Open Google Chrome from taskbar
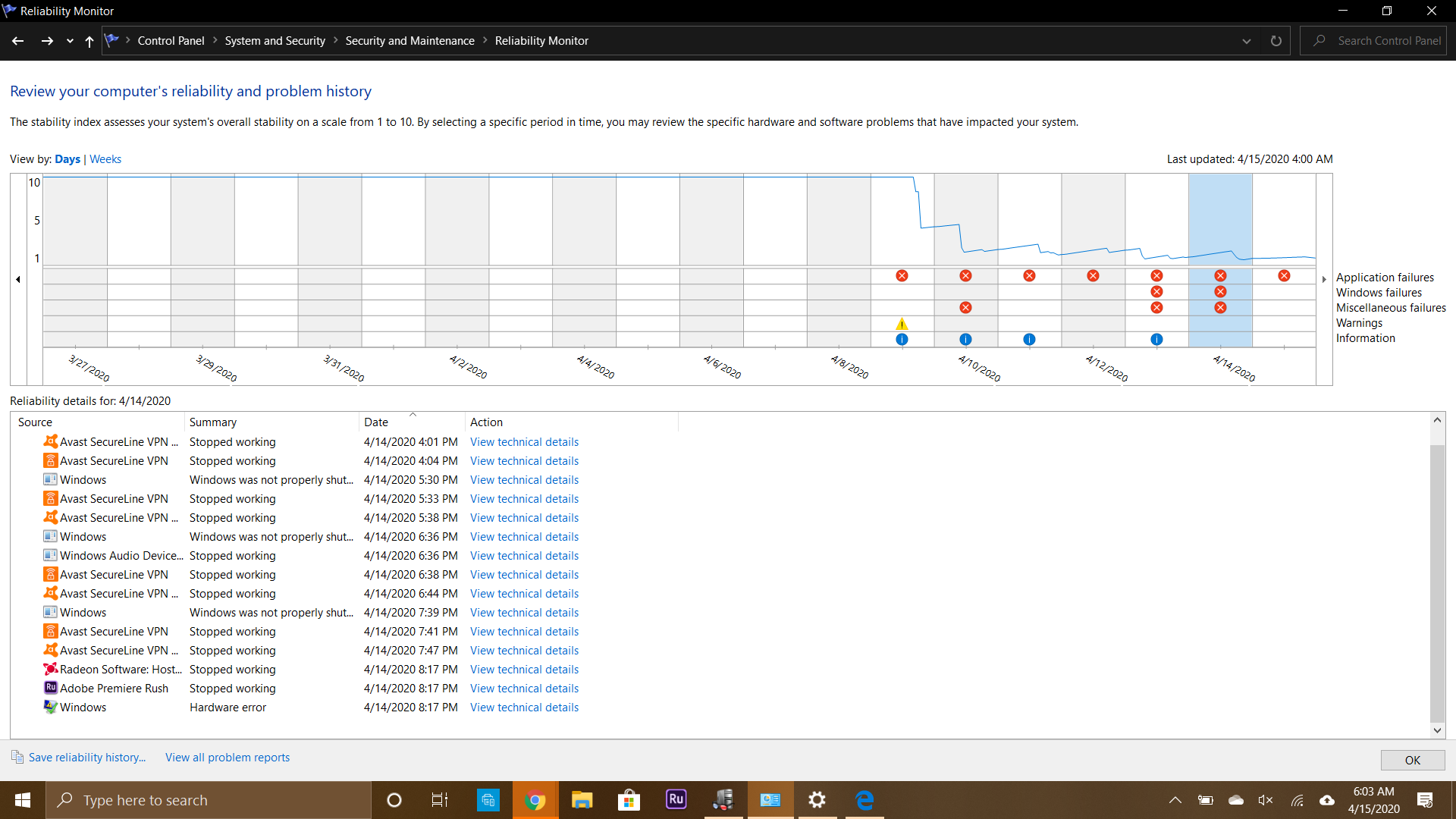1456x819 pixels. 535,800
